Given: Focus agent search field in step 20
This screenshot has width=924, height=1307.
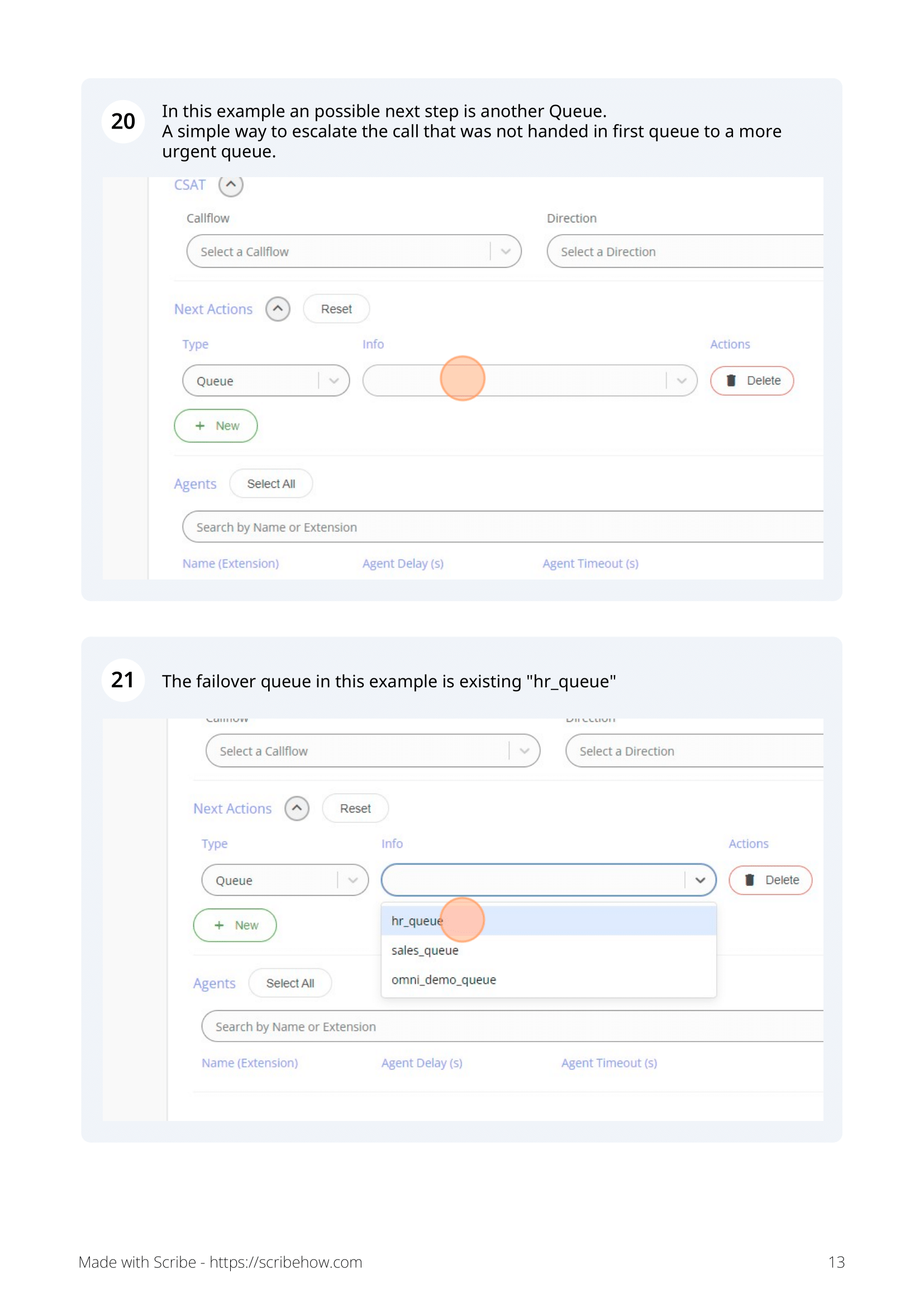Looking at the screenshot, I should [503, 527].
